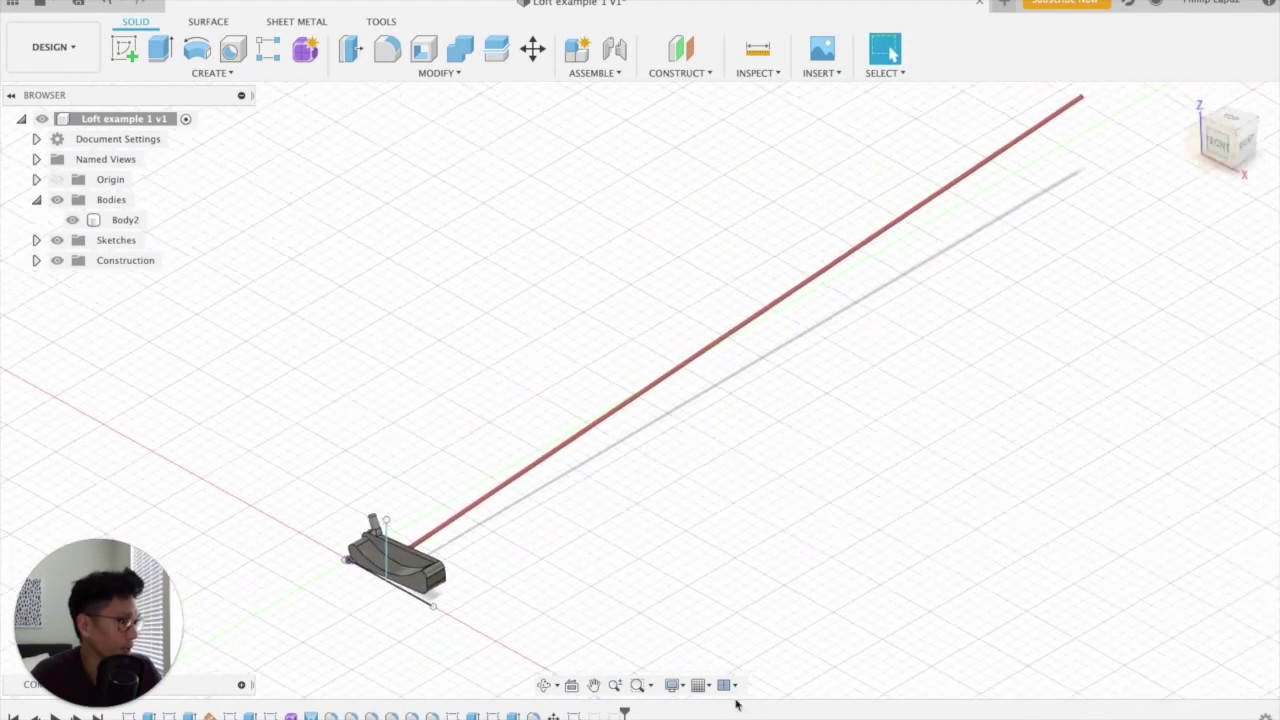Select the Create Sketch tool
The width and height of the screenshot is (1280, 720).
tap(125, 49)
